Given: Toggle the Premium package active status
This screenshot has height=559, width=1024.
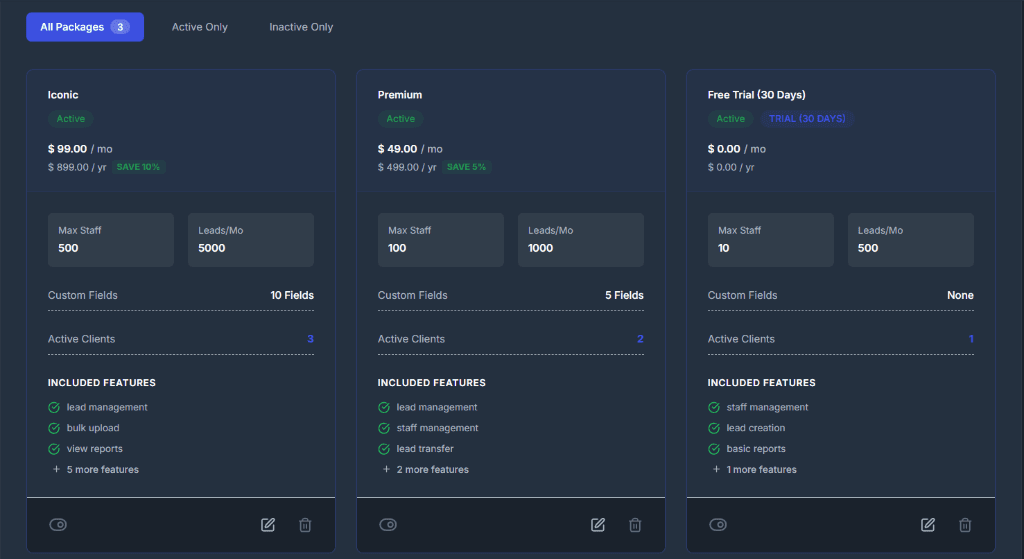Looking at the screenshot, I should point(388,524).
